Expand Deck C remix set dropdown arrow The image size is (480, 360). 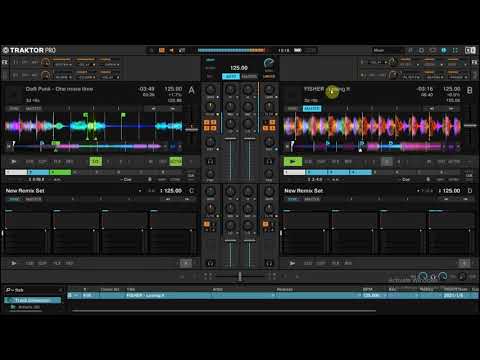(140, 191)
